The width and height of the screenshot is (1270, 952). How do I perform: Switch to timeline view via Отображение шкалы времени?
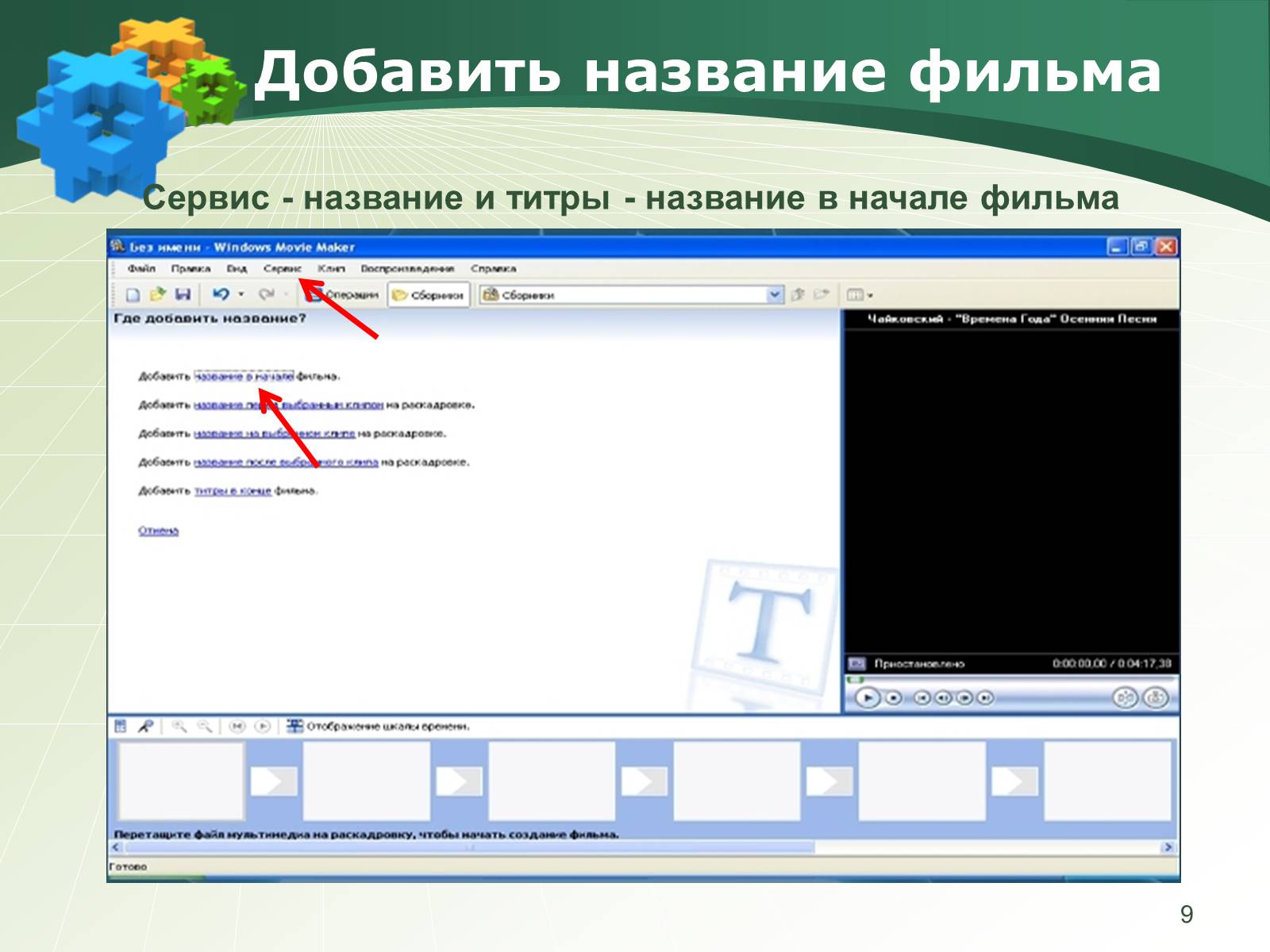(378, 726)
